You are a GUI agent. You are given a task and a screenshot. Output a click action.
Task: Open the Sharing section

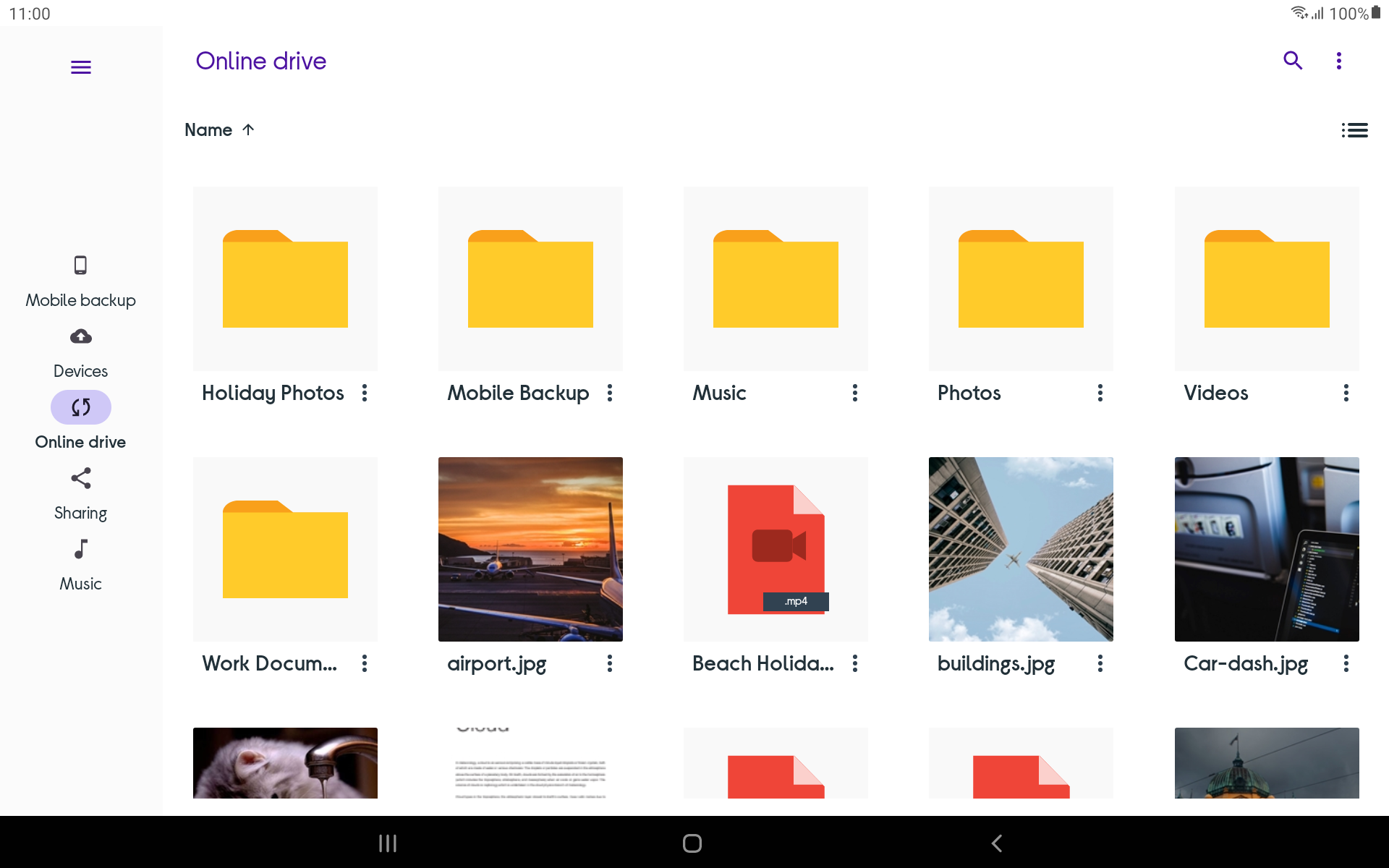tap(80, 493)
